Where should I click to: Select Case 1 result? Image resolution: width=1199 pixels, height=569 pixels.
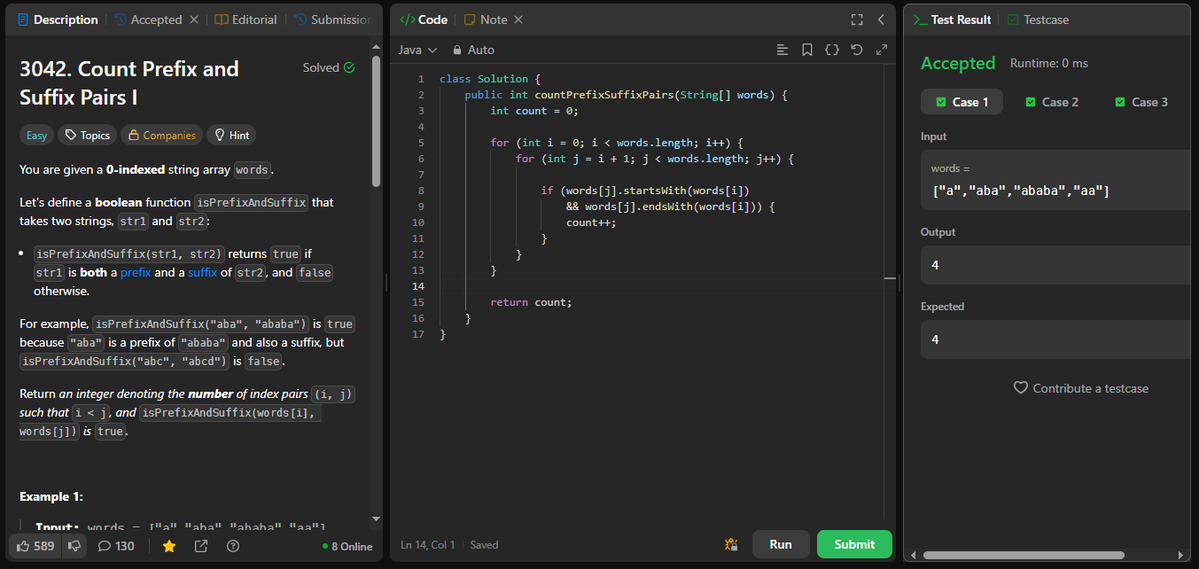[962, 102]
